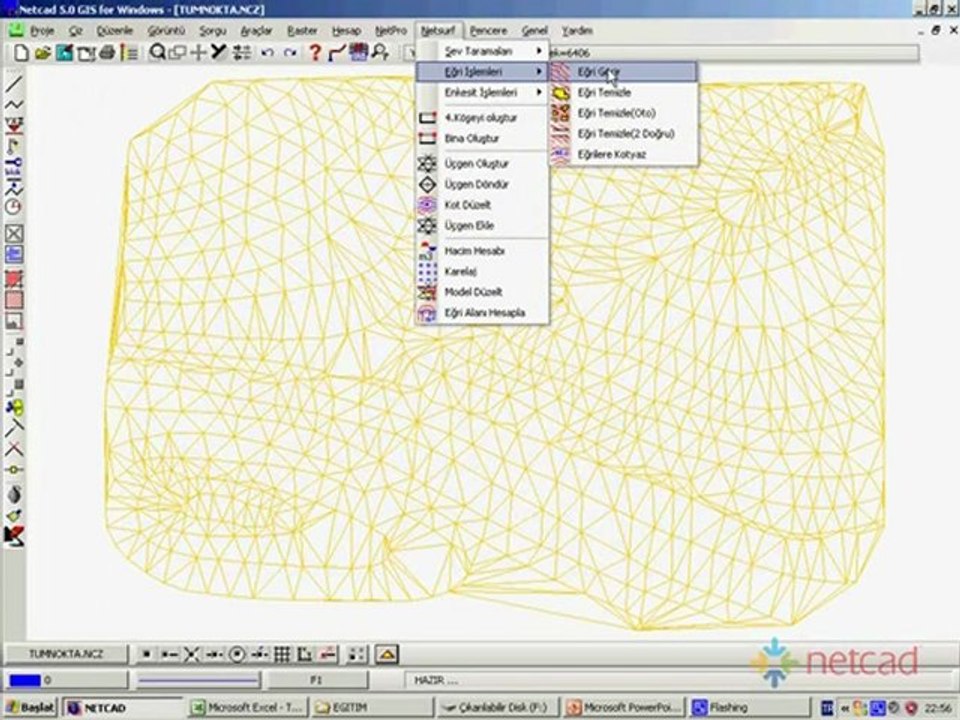Open the layer list icon in toolbar
The width and height of the screenshot is (960, 720).
click(129, 53)
